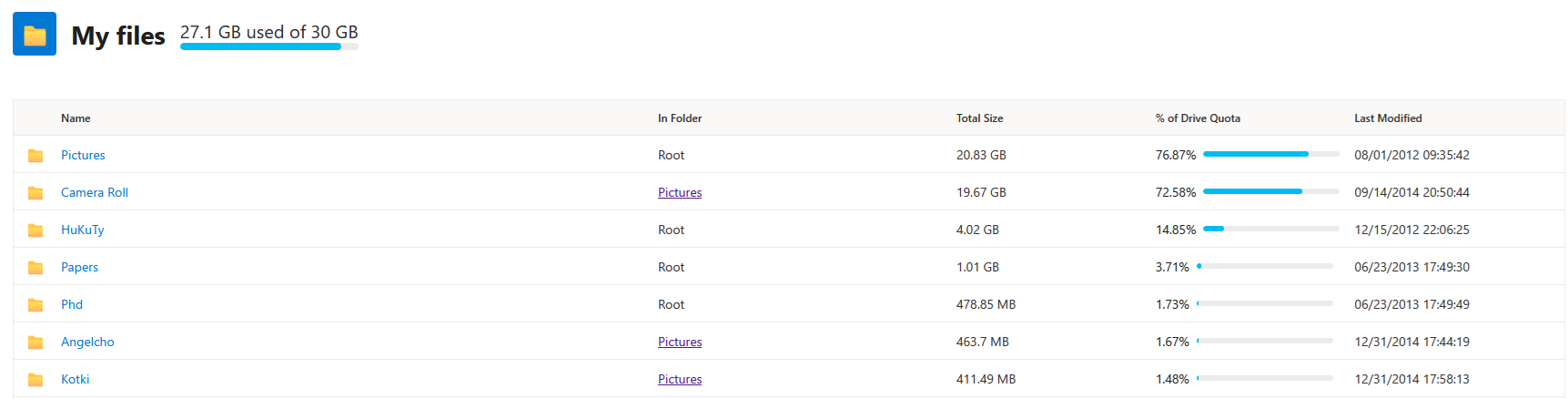
Task: Select the 478.85 MB size cell
Action: [x=986, y=305]
